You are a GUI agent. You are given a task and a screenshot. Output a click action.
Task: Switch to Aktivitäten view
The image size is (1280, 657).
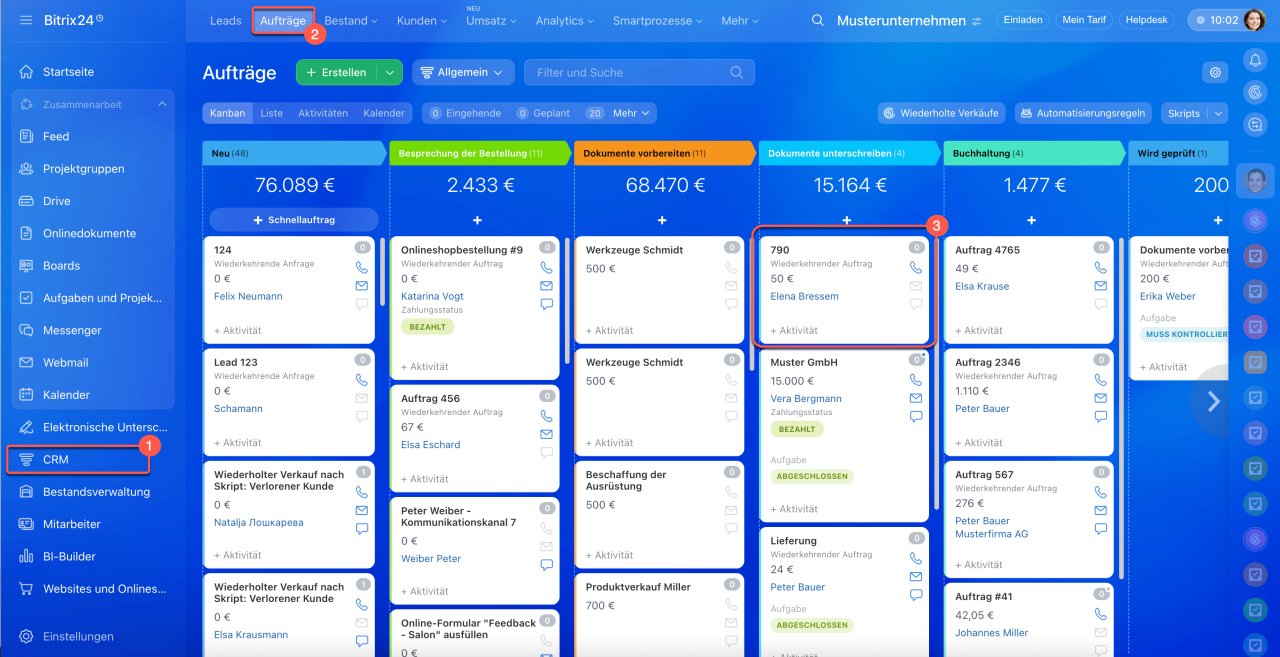point(323,113)
